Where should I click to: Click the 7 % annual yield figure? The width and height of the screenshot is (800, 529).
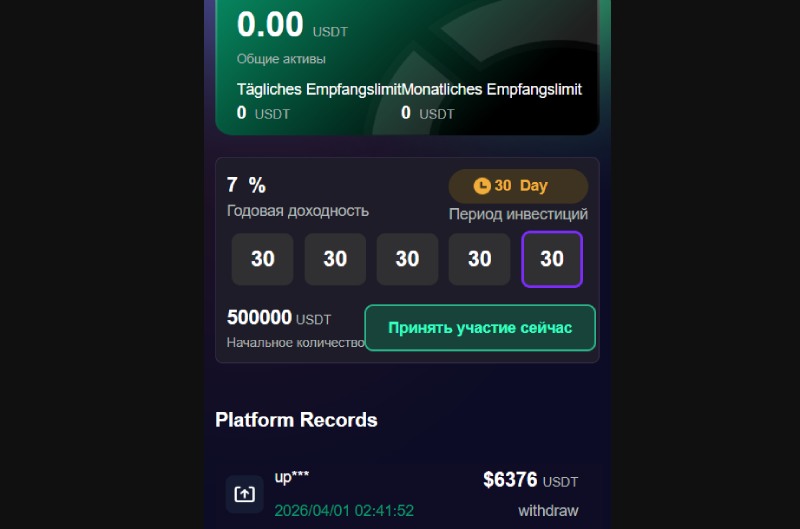tap(246, 185)
